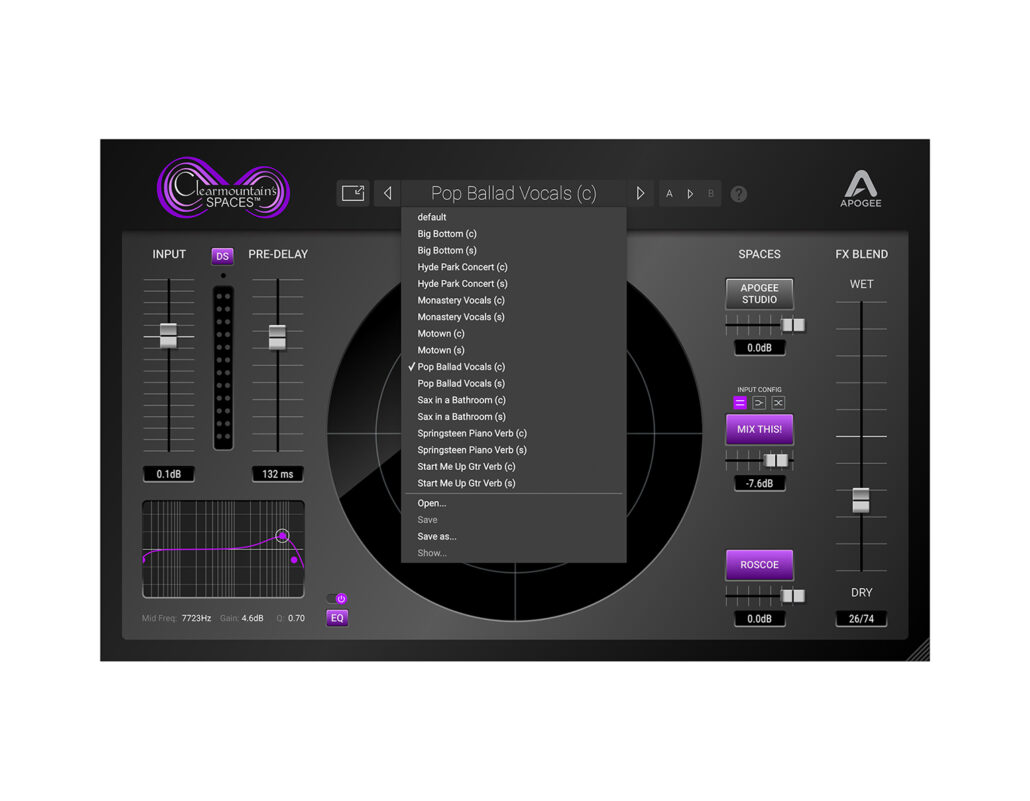Click the INPUT fader handle
Viewport: 1030px width, 801px height.
(168, 336)
